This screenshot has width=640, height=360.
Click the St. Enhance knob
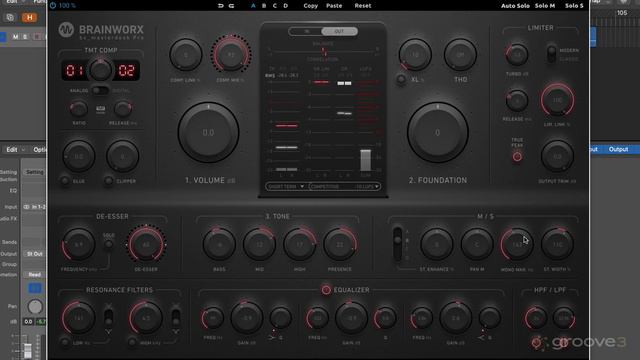click(x=437, y=244)
